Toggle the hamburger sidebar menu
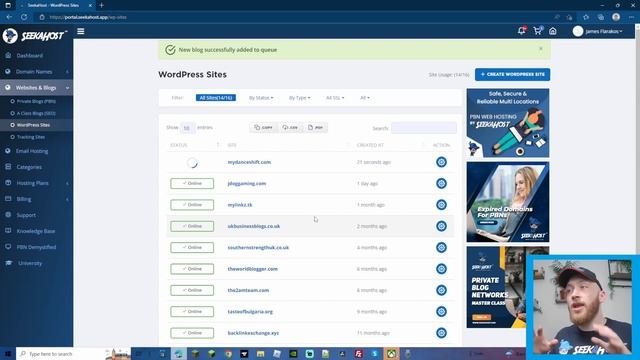The width and height of the screenshot is (640, 360). (x=81, y=31)
